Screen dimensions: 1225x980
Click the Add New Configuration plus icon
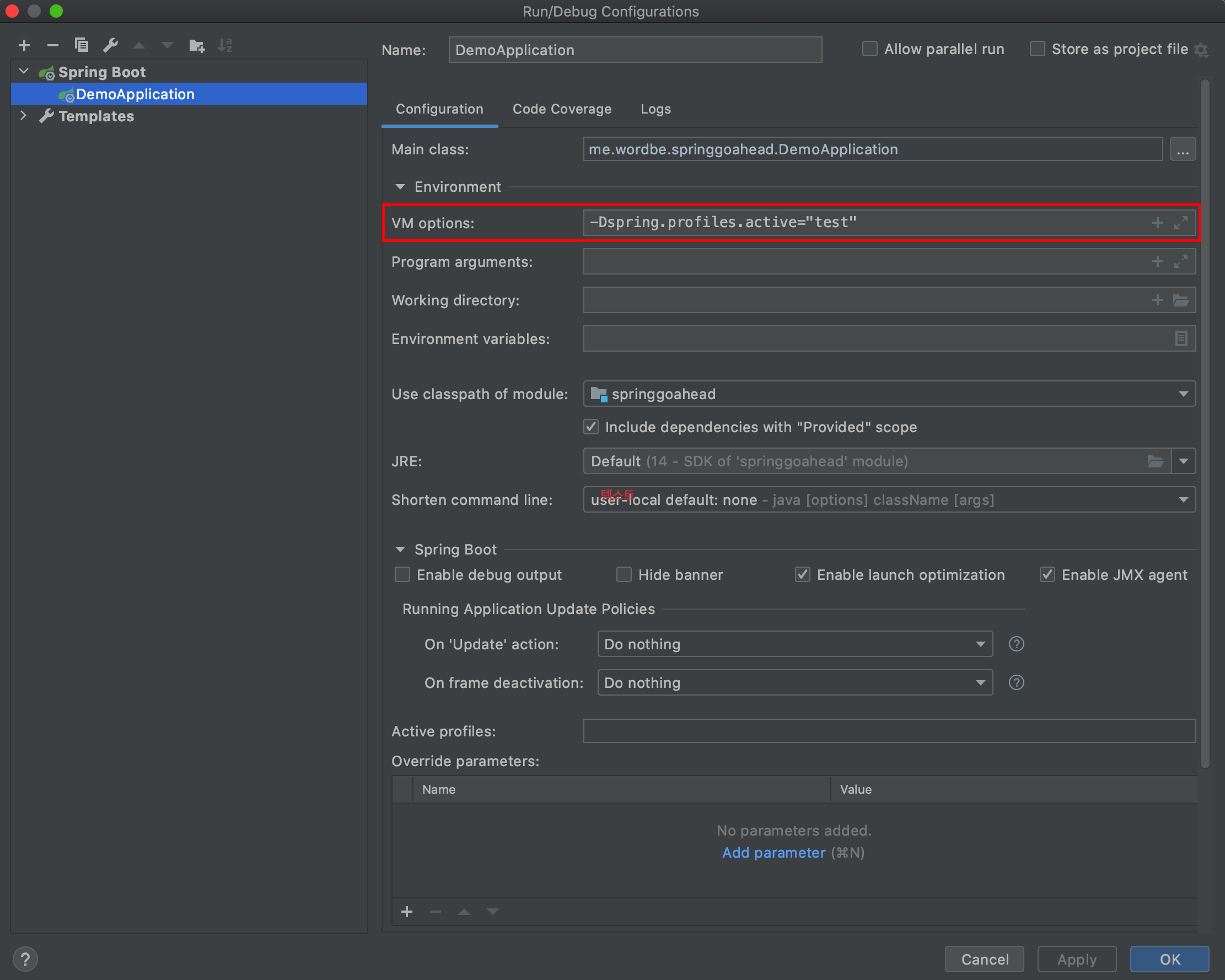pos(24,45)
